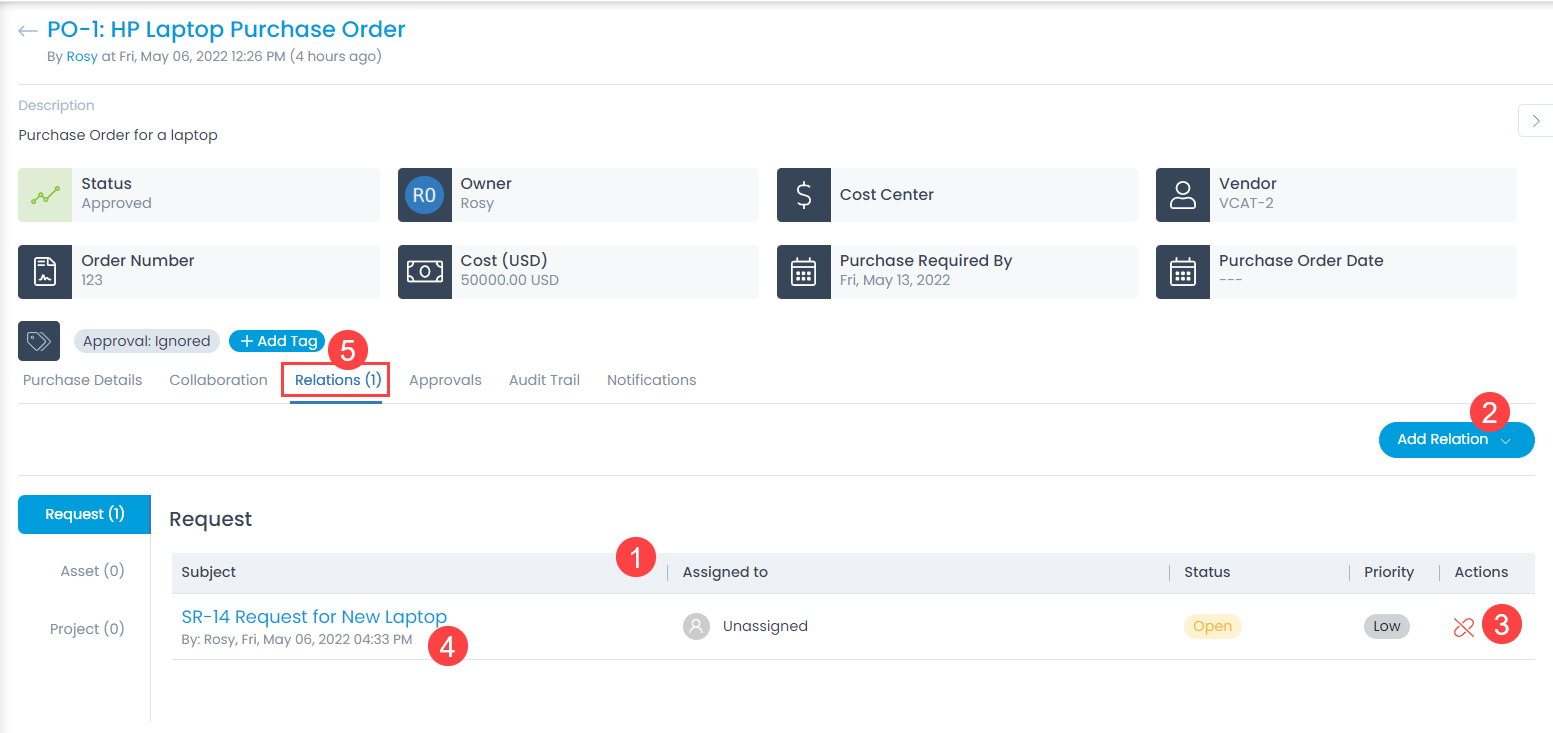The width and height of the screenshot is (1553, 733).
Task: Open the Audit Trail tab
Action: coord(543,379)
